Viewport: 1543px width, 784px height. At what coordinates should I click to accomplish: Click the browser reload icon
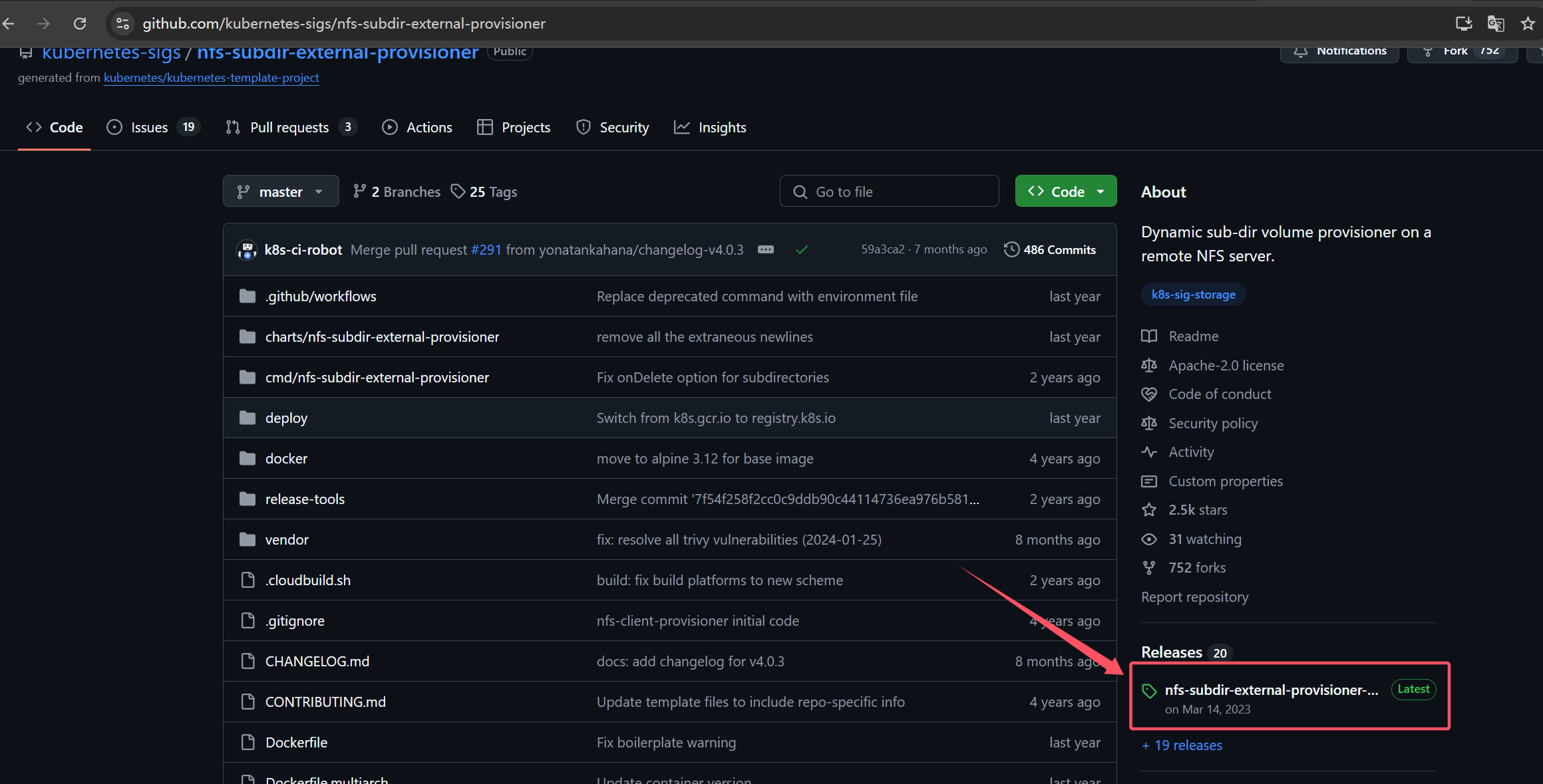coord(80,24)
